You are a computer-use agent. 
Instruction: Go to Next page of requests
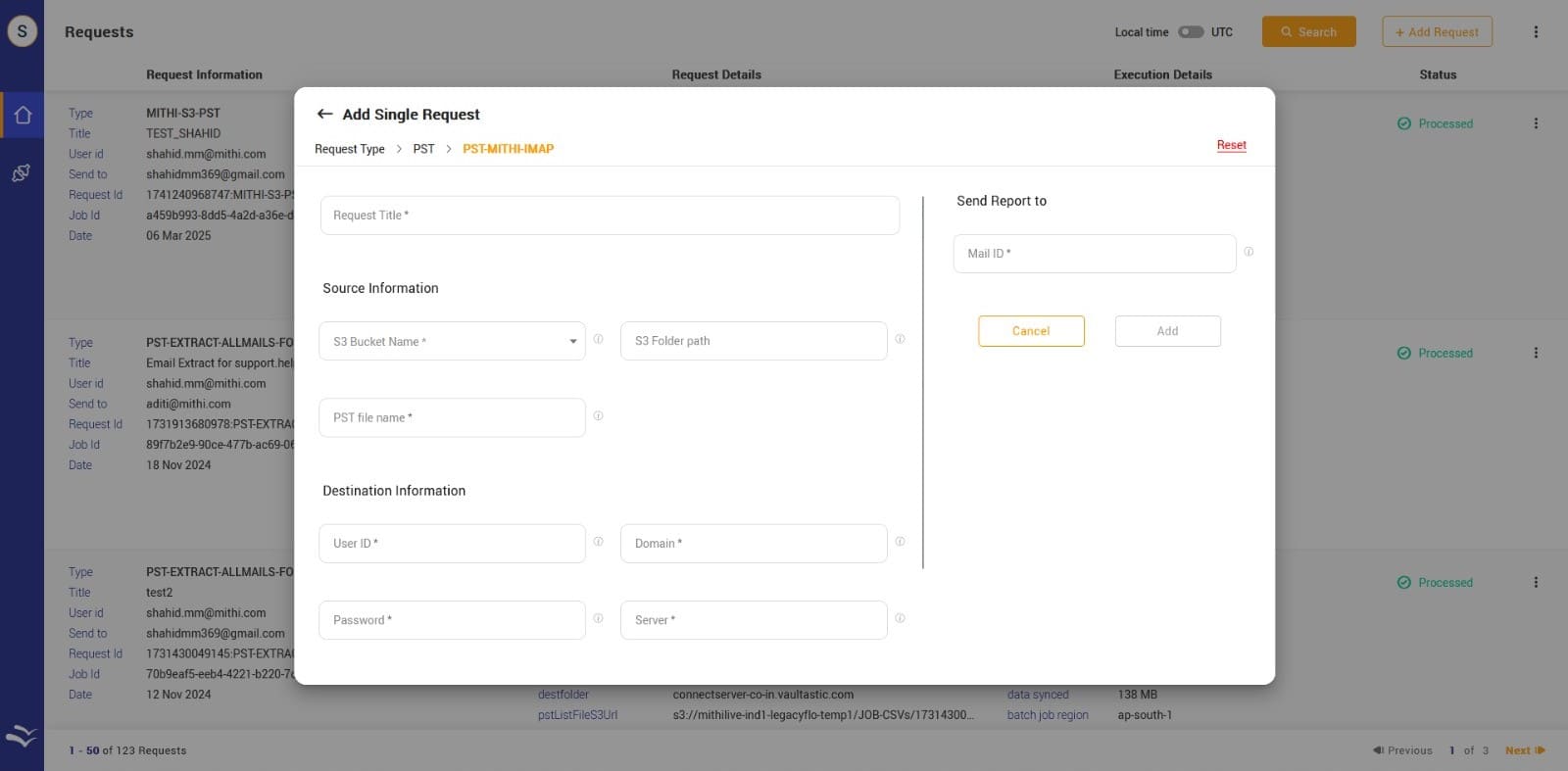(1524, 750)
